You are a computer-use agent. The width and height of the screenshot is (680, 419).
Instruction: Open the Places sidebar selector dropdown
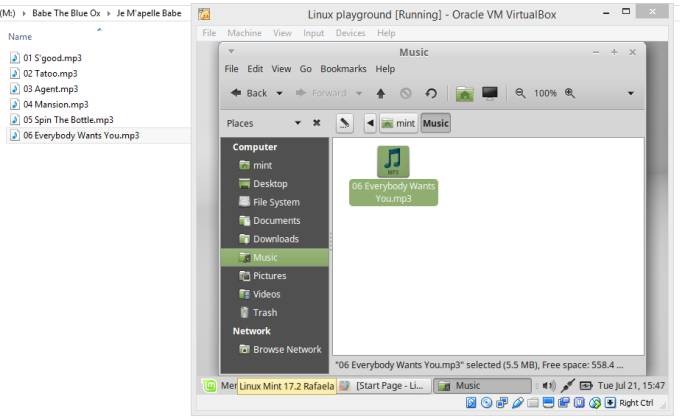click(x=298, y=123)
